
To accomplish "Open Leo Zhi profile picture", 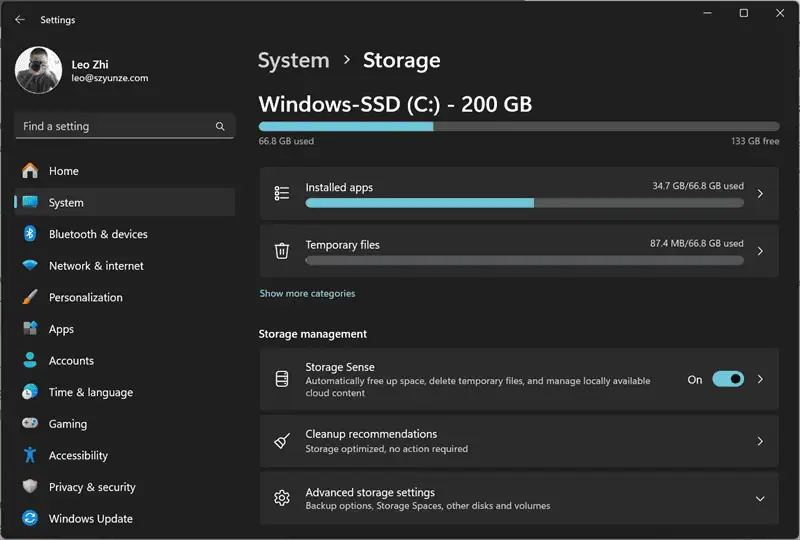I will [38, 70].
